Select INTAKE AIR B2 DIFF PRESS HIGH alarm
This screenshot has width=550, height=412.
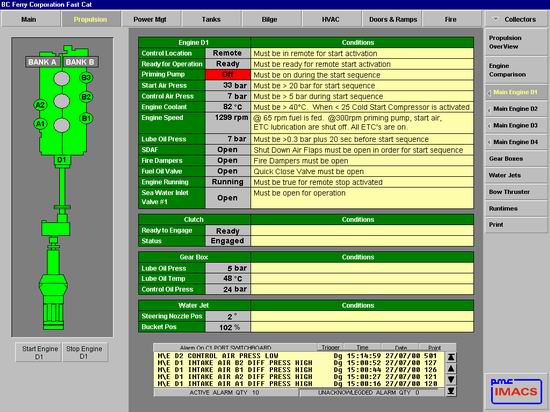pyautogui.click(x=297, y=363)
